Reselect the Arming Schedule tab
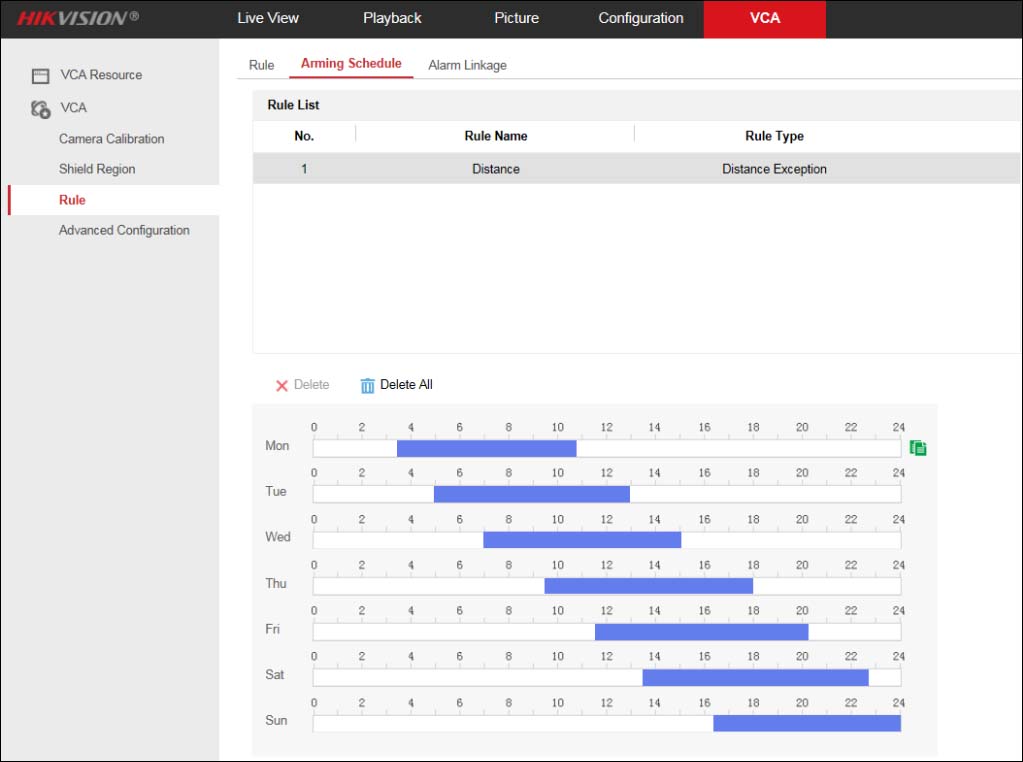The height and width of the screenshot is (762, 1023). pos(350,62)
